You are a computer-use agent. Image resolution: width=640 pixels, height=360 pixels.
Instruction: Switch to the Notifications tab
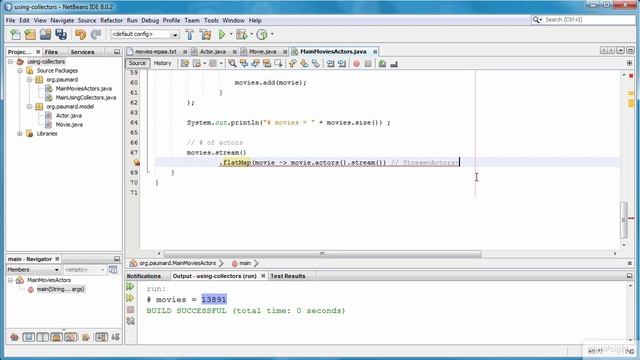click(x=144, y=276)
